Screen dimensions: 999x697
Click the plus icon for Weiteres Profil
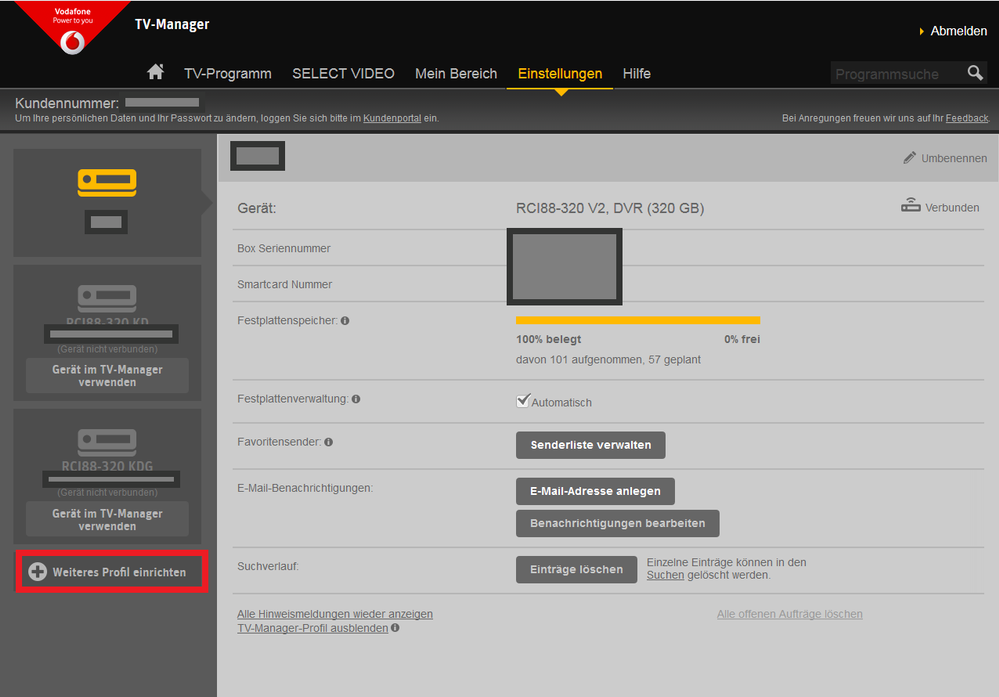point(38,571)
